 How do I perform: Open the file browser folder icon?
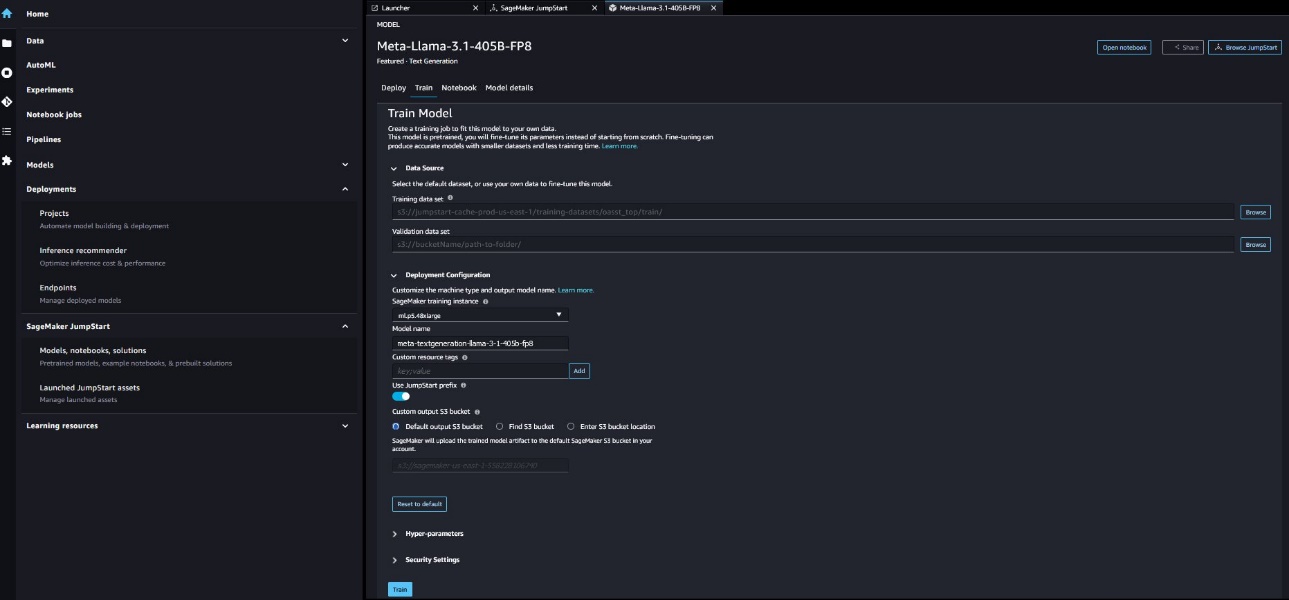(7, 43)
